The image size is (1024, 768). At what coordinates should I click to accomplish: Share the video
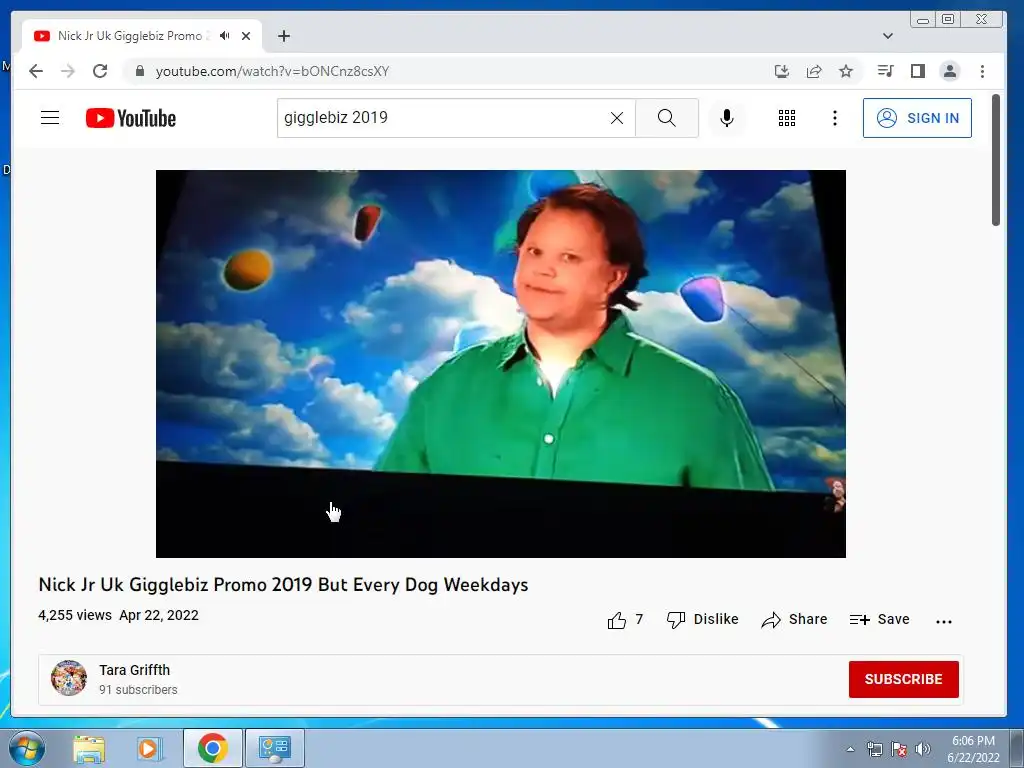(794, 620)
